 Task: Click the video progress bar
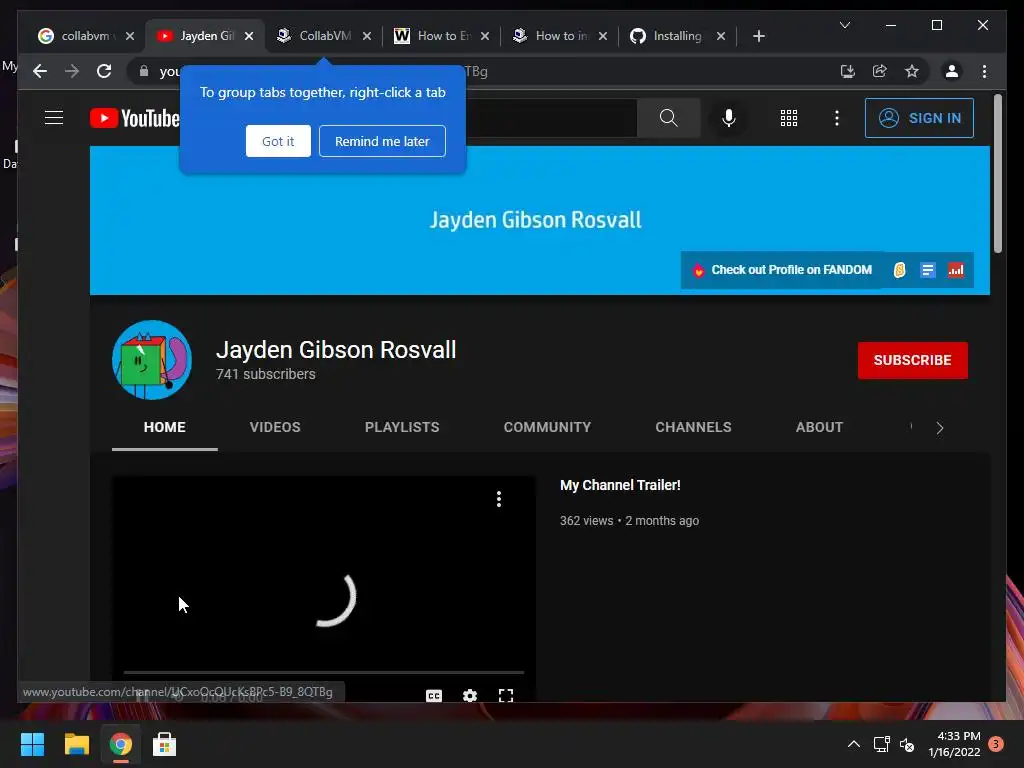(324, 672)
